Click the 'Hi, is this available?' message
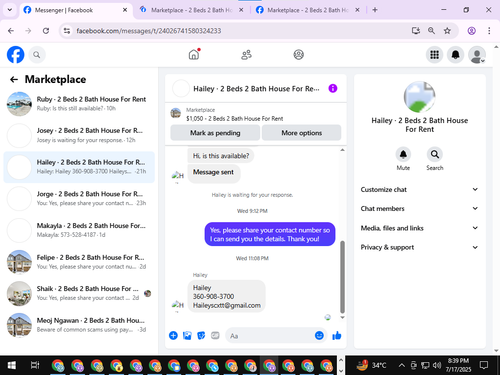This screenshot has width=500, height=375. [221, 156]
